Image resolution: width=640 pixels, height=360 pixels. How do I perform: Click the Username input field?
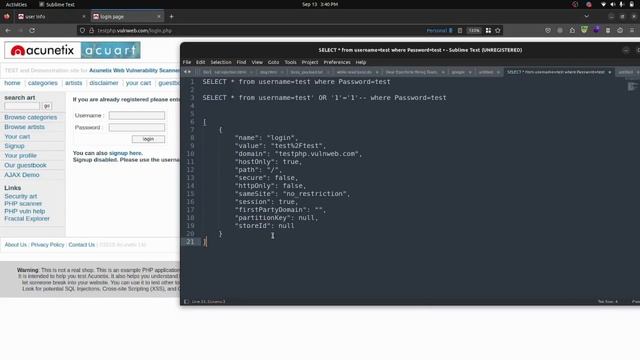tap(137, 116)
